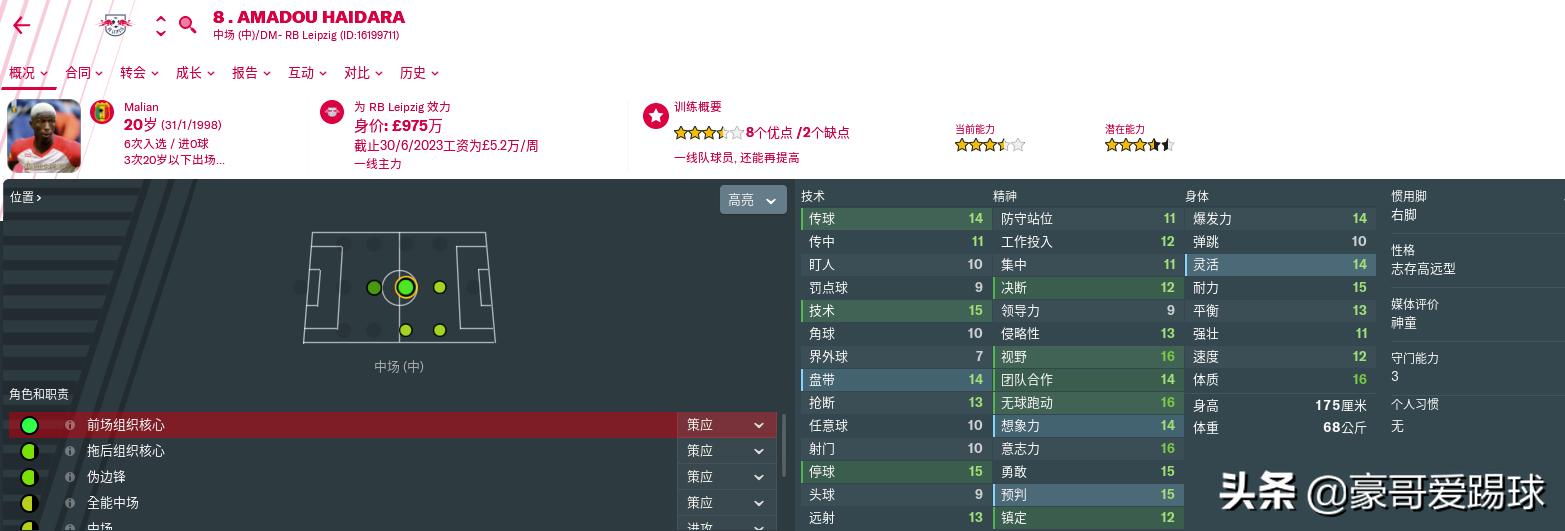Click the 无球跑动 attribute row

(x=1087, y=403)
